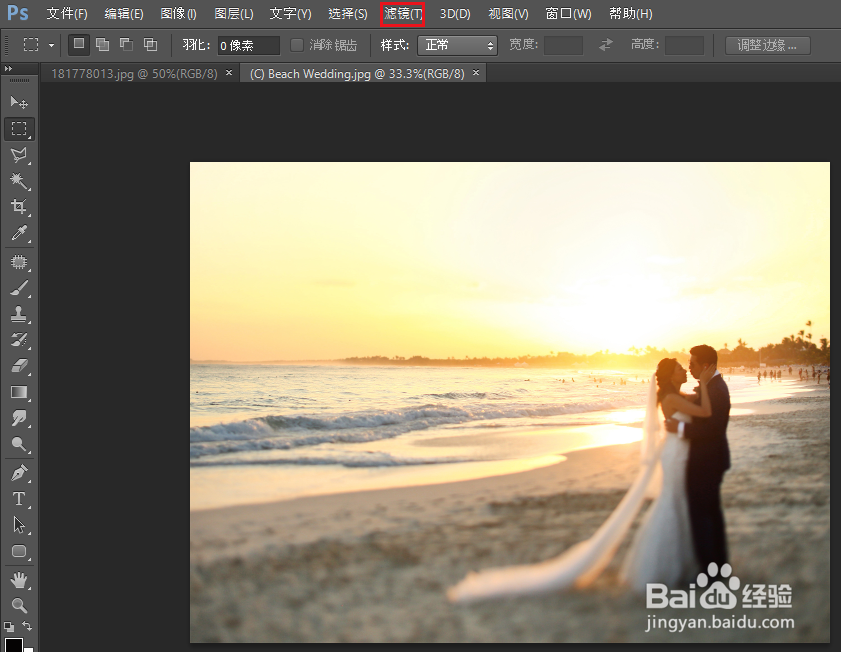Select the Rectangular Marquee tool in toolbox
This screenshot has height=652, width=841.
tap(19, 129)
